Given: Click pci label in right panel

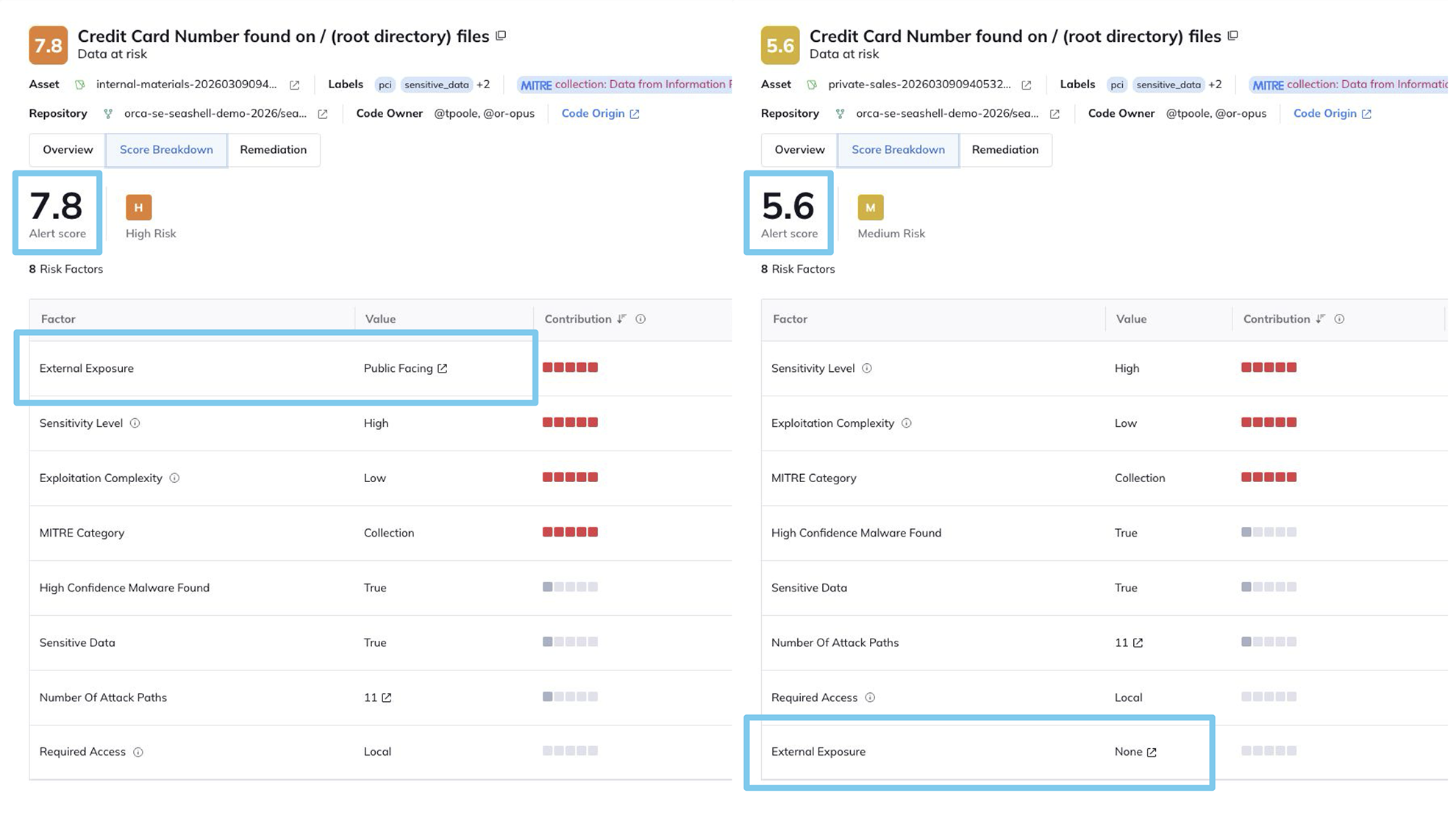Looking at the screenshot, I should 1117,85.
